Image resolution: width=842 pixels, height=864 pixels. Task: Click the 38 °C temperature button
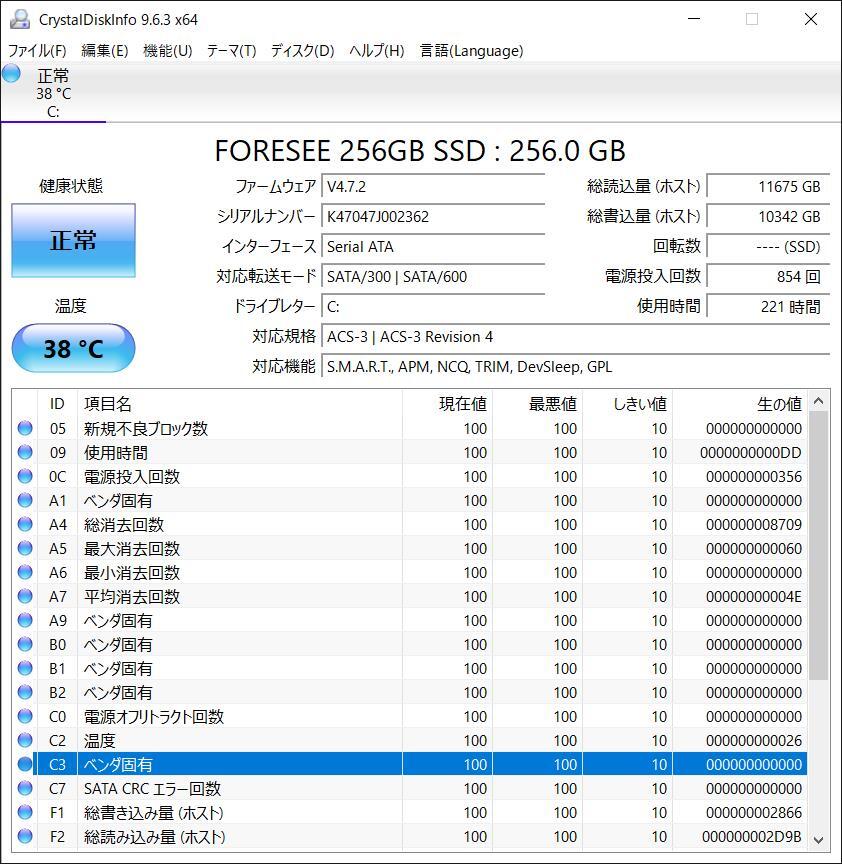(73, 348)
